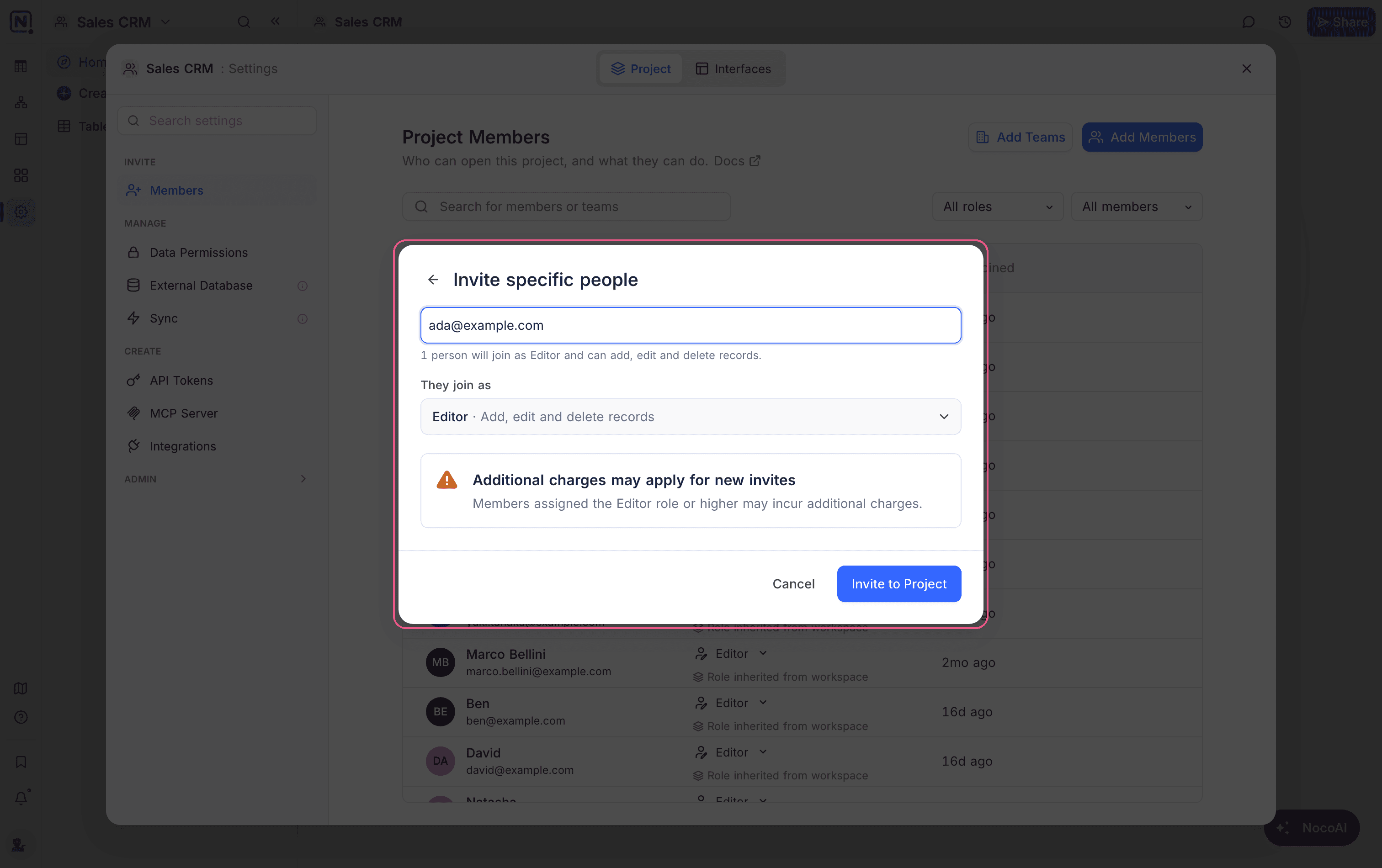The height and width of the screenshot is (868, 1382).
Task: Click the info icon next to Sync
Action: coord(303,318)
